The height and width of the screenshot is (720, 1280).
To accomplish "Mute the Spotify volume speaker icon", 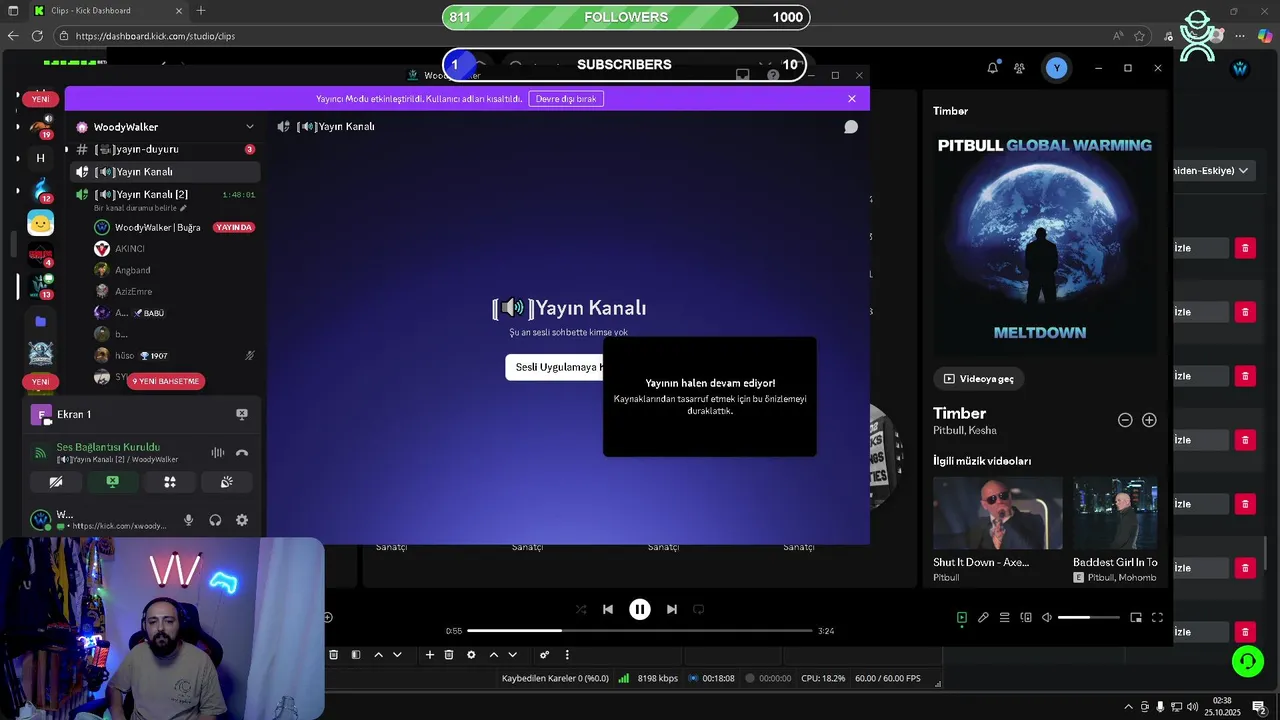I will (x=1047, y=618).
